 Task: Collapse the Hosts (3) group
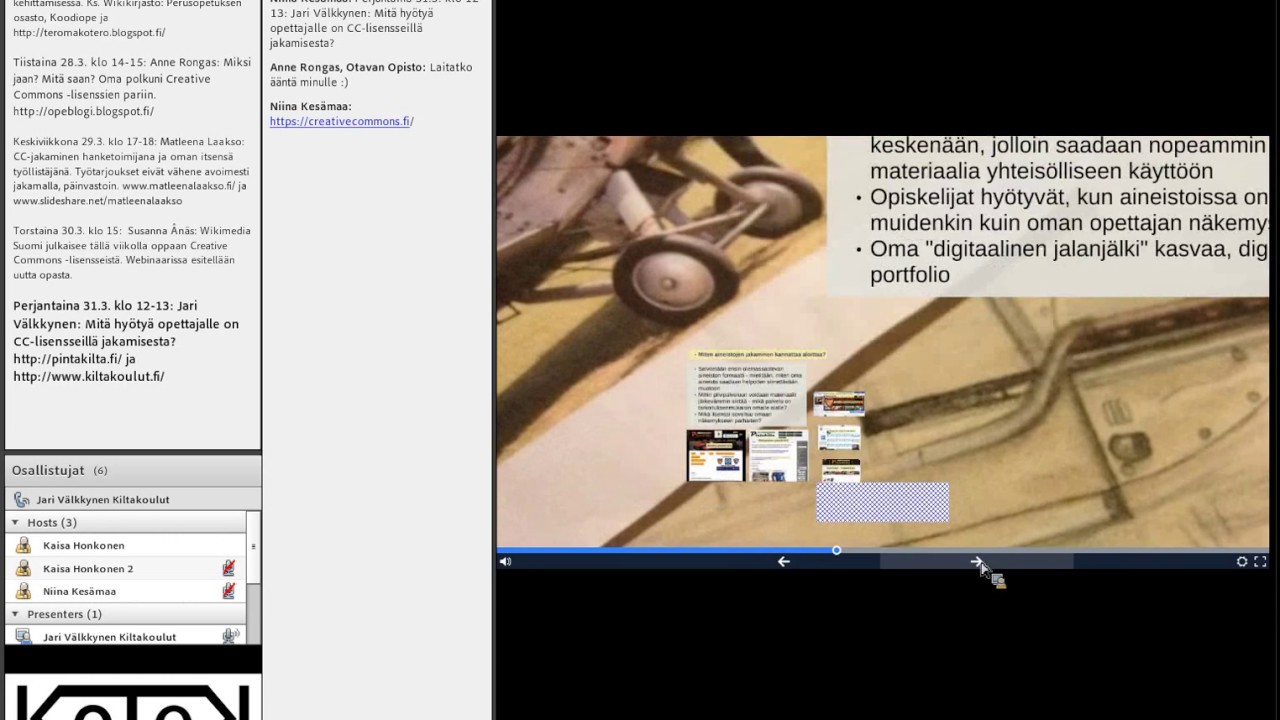(15, 522)
